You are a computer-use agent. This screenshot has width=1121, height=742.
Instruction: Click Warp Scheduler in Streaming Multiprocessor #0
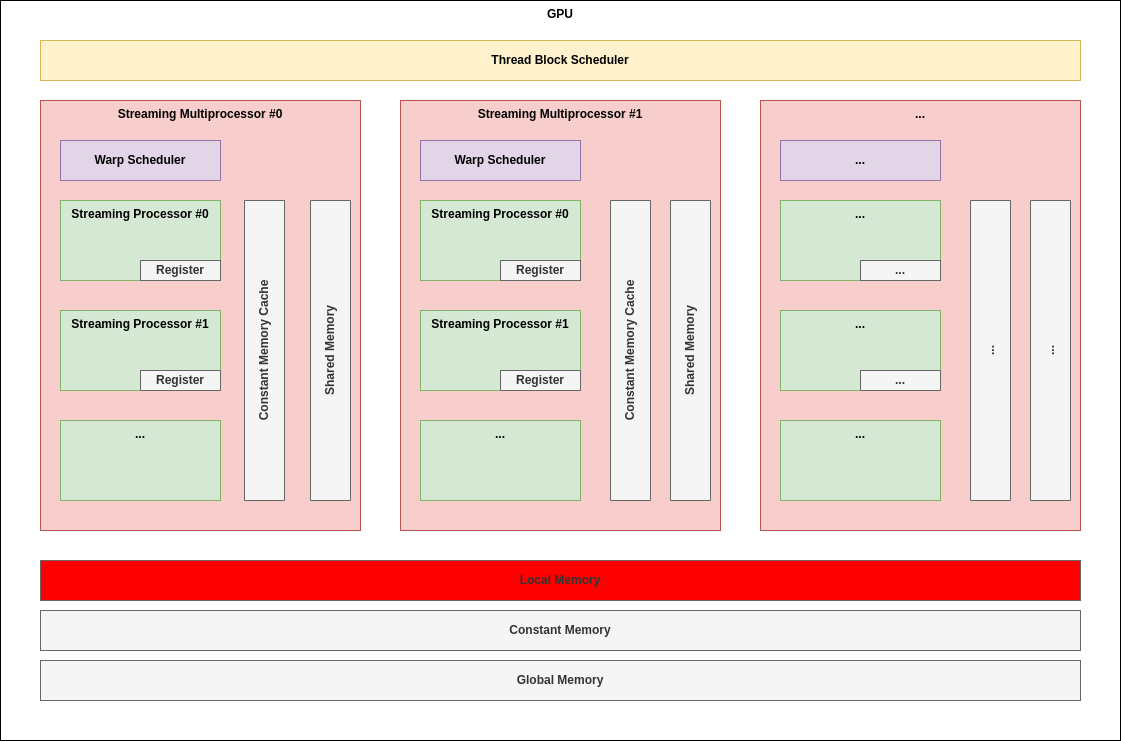click(140, 160)
